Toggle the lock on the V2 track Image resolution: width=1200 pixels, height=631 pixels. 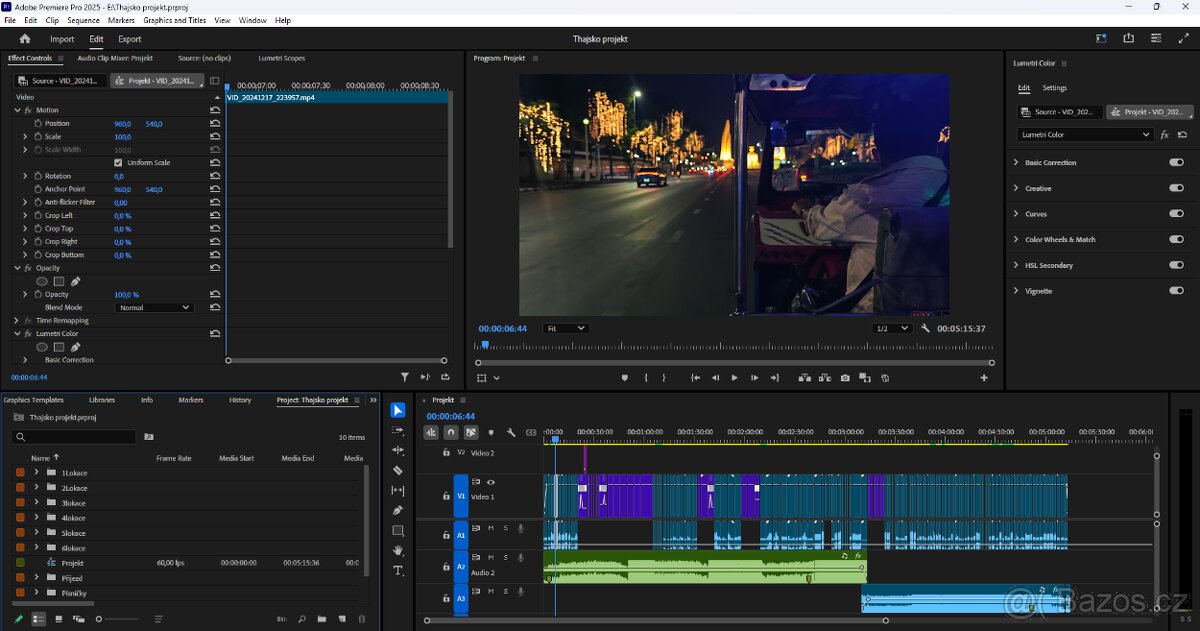tap(447, 453)
